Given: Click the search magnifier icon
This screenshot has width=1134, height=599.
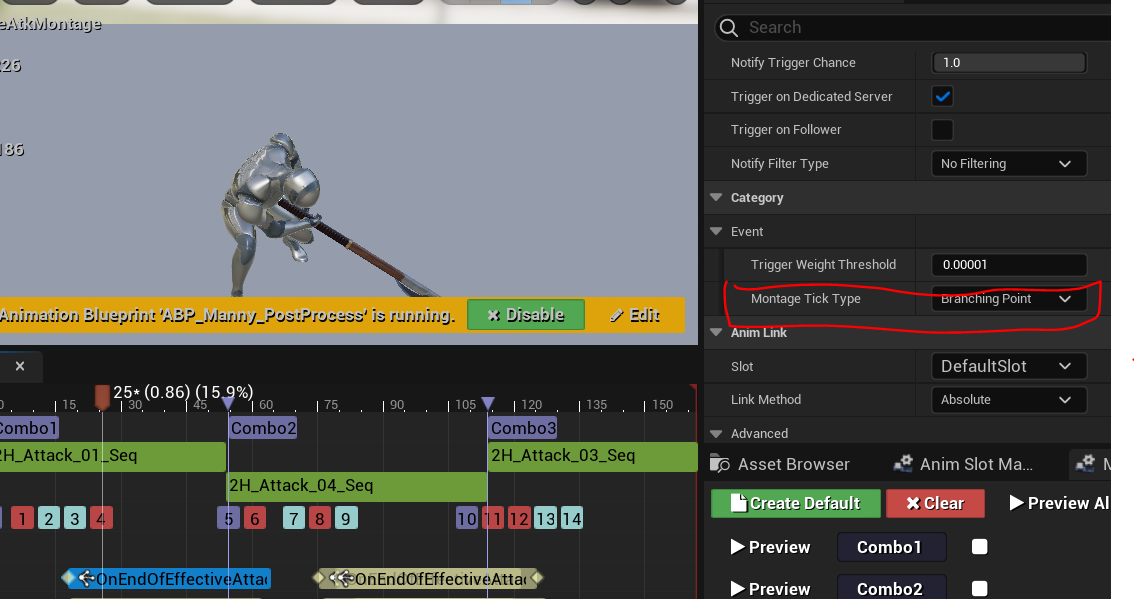Looking at the screenshot, I should [x=729, y=28].
